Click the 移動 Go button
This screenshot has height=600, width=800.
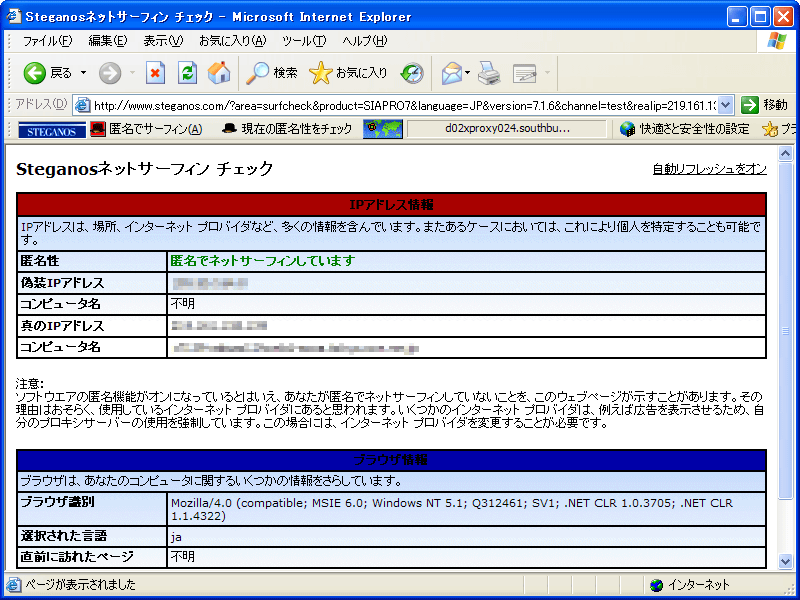tap(764, 105)
